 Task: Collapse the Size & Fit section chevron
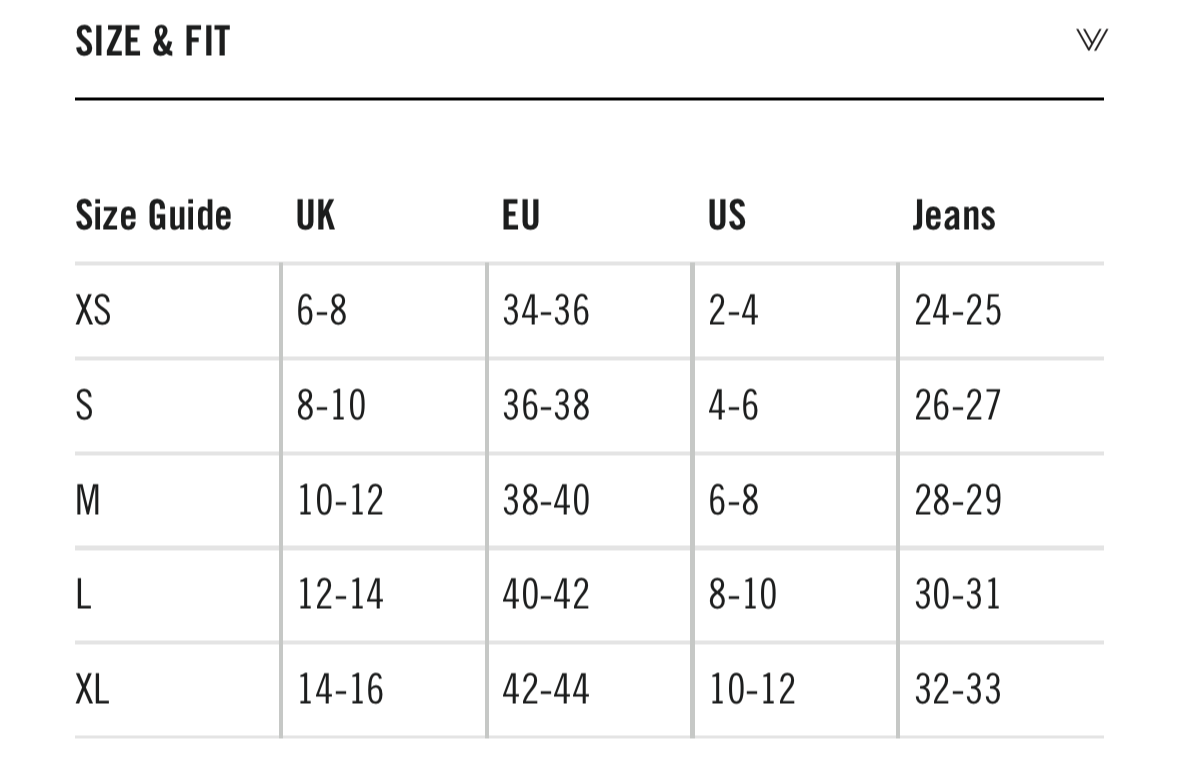pos(1092,41)
